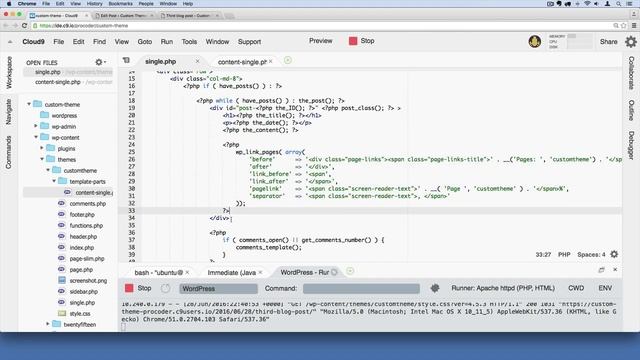The width and height of the screenshot is (640, 360).
Task: Open Runner: Apache httpd selector
Action: point(503,288)
